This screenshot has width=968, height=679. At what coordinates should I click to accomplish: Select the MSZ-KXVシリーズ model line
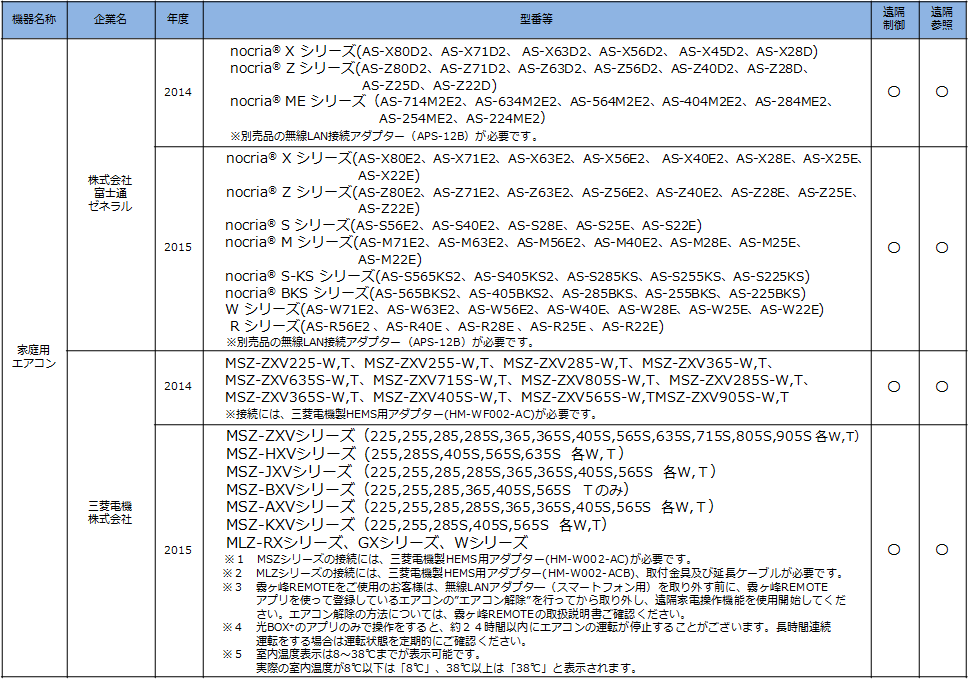(417, 525)
